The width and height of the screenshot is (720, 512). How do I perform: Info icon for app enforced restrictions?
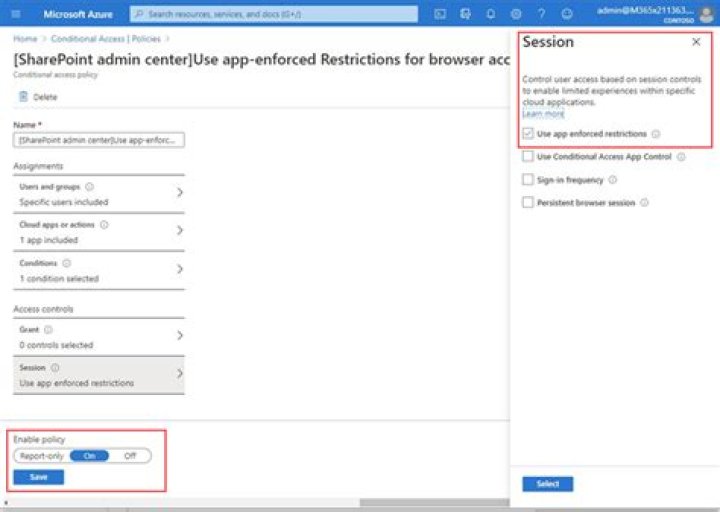click(656, 134)
